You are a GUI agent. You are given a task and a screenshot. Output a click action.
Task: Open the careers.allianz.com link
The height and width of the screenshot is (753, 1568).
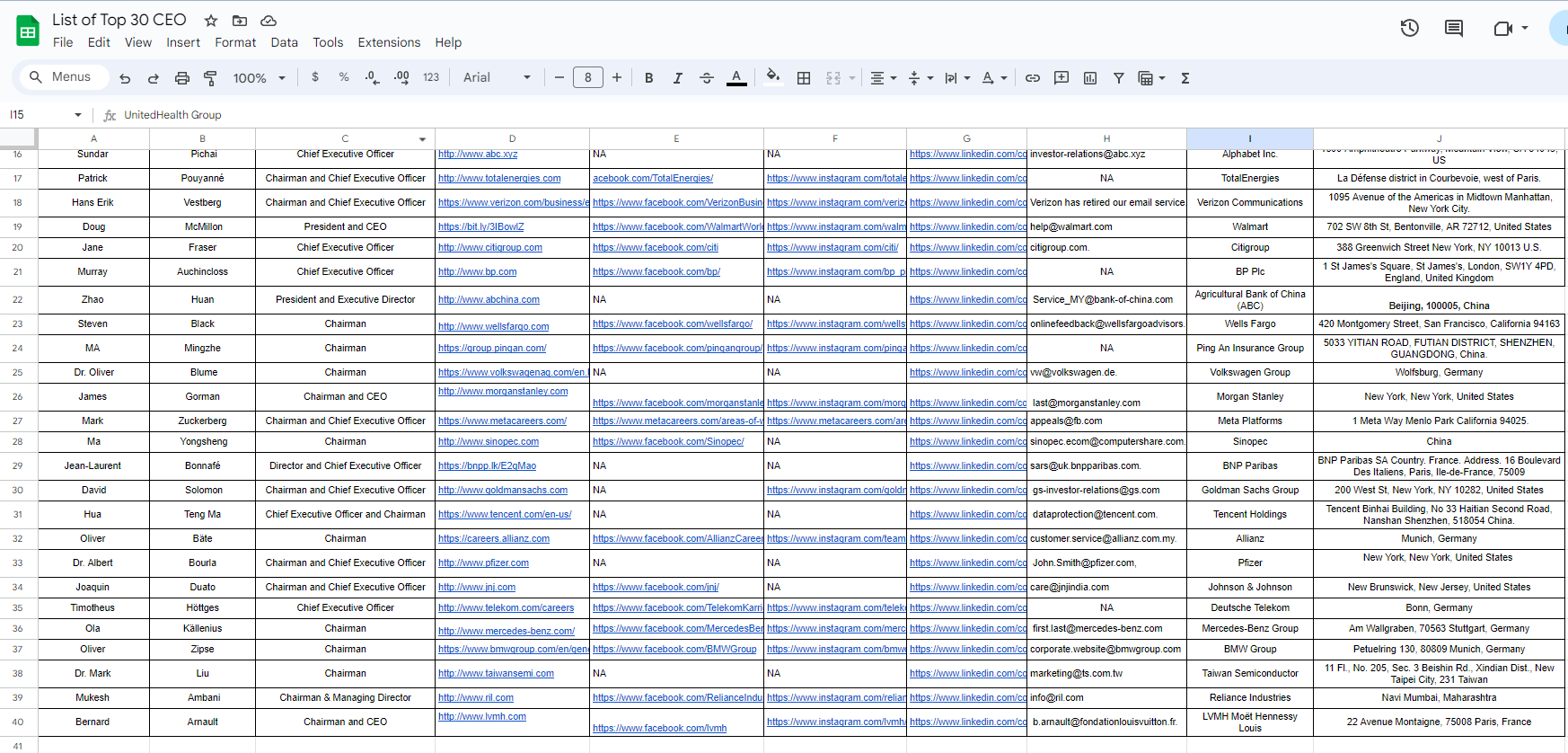coord(494,539)
